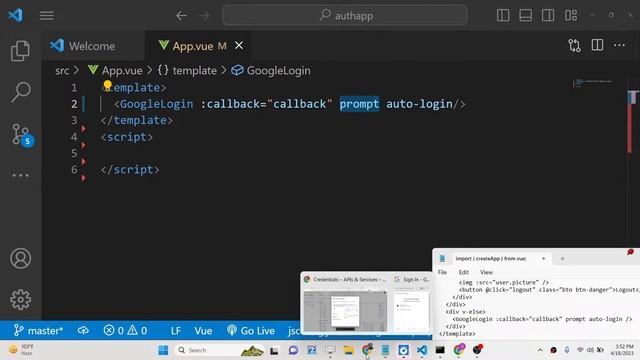The image size is (640, 360).
Task: Click the Go Forward arrow in the title bar
Action: tap(204, 16)
